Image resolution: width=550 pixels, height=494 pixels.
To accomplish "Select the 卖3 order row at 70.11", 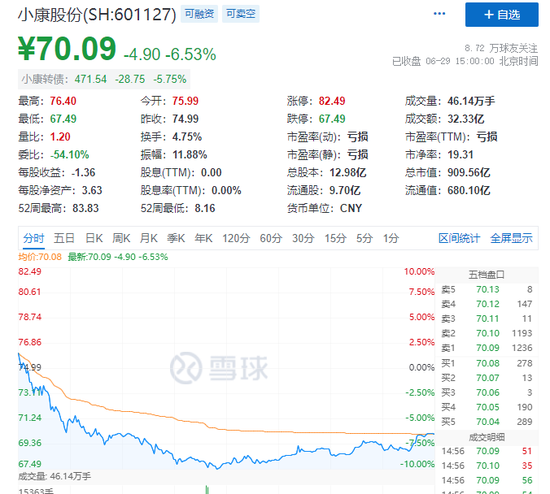I will [x=487, y=319].
